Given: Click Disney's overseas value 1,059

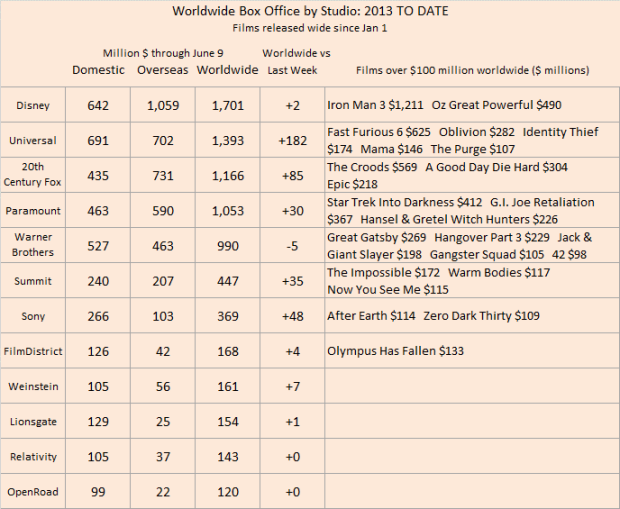Looking at the screenshot, I should coord(163,106).
